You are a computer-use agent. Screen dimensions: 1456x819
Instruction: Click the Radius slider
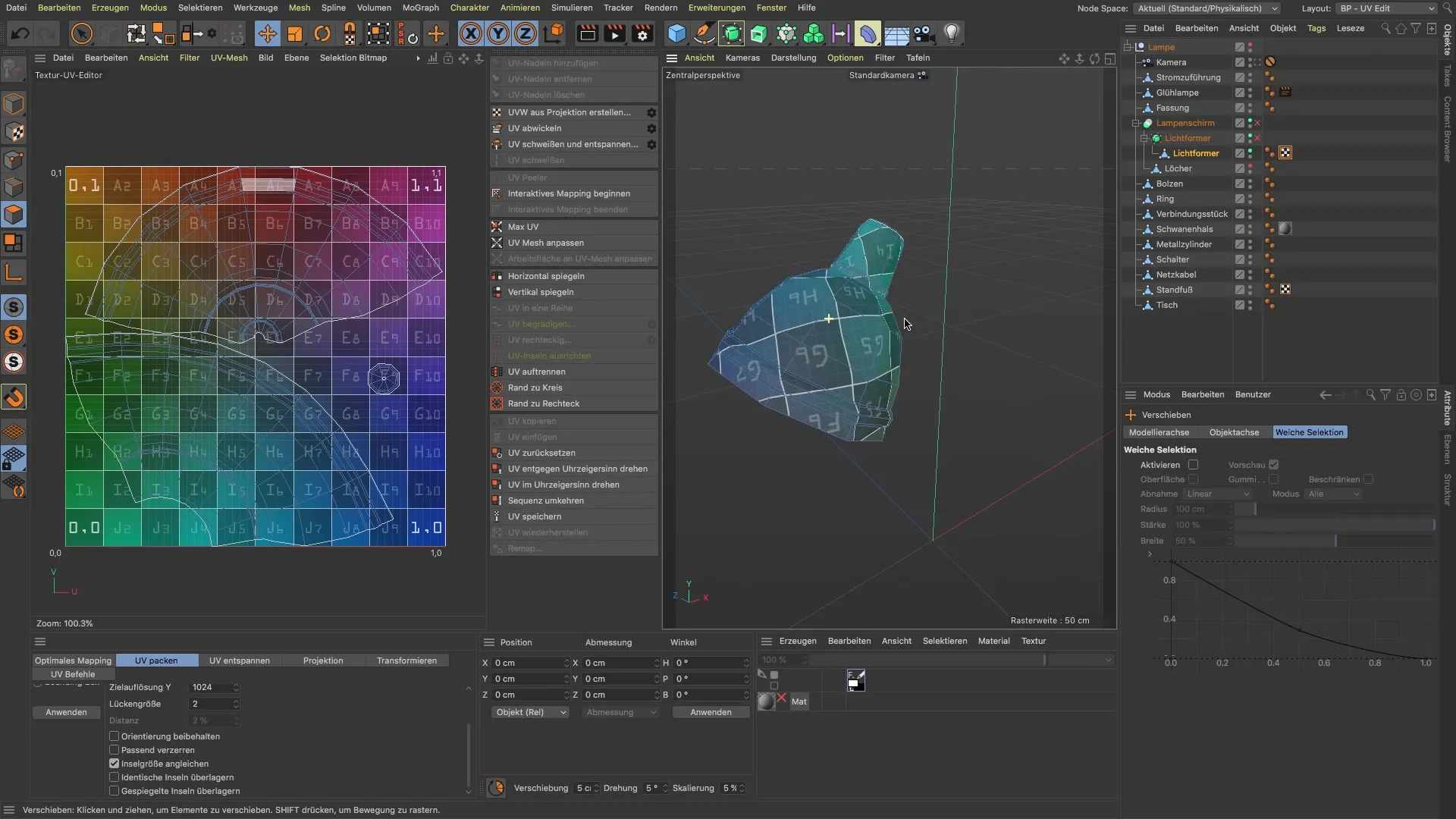tap(1335, 509)
